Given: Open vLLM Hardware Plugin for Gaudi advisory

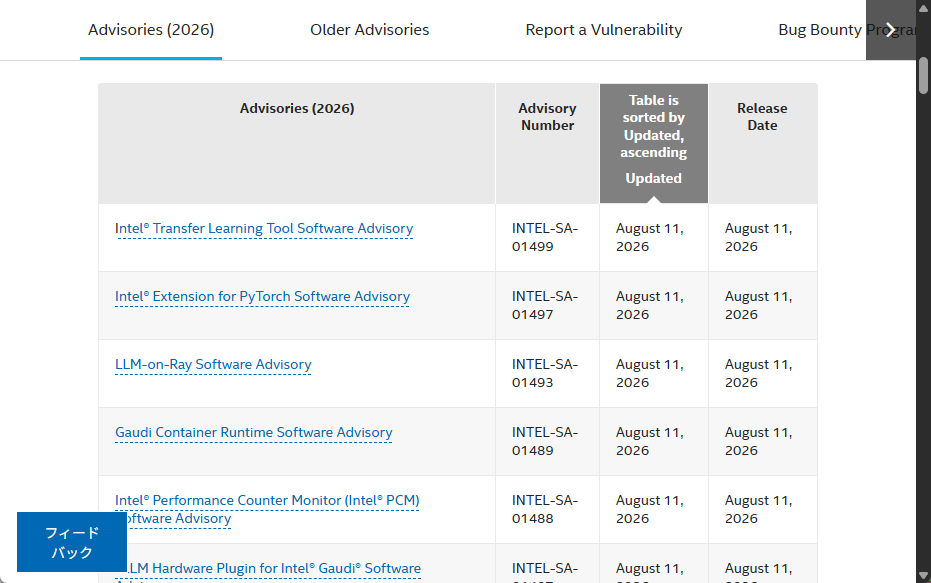Looking at the screenshot, I should [x=273, y=569].
